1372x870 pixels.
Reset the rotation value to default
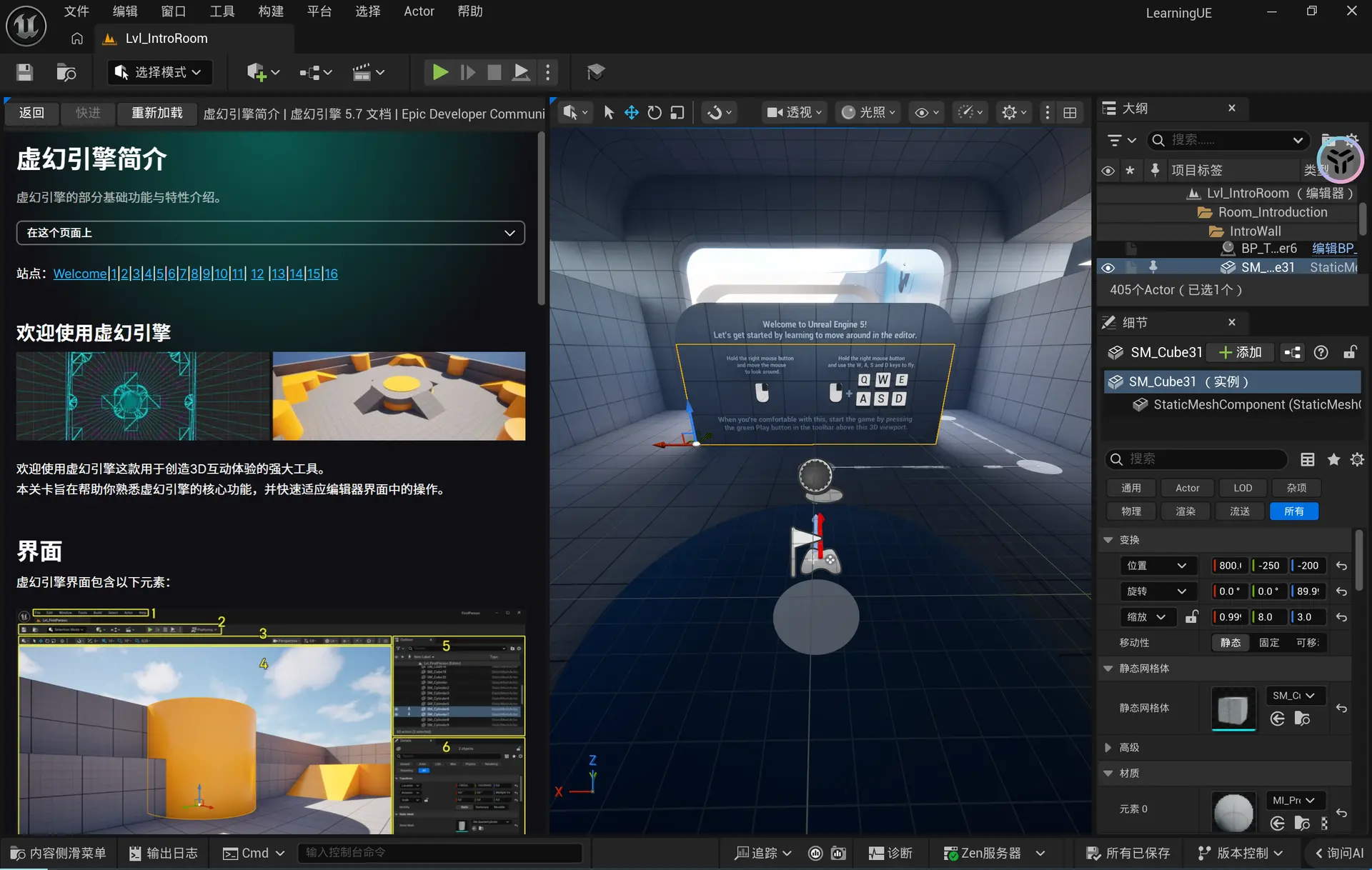tap(1341, 591)
